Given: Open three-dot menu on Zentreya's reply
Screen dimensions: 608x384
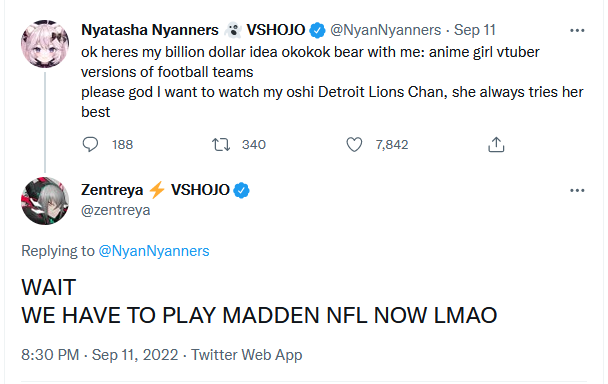Looking at the screenshot, I should click(577, 190).
